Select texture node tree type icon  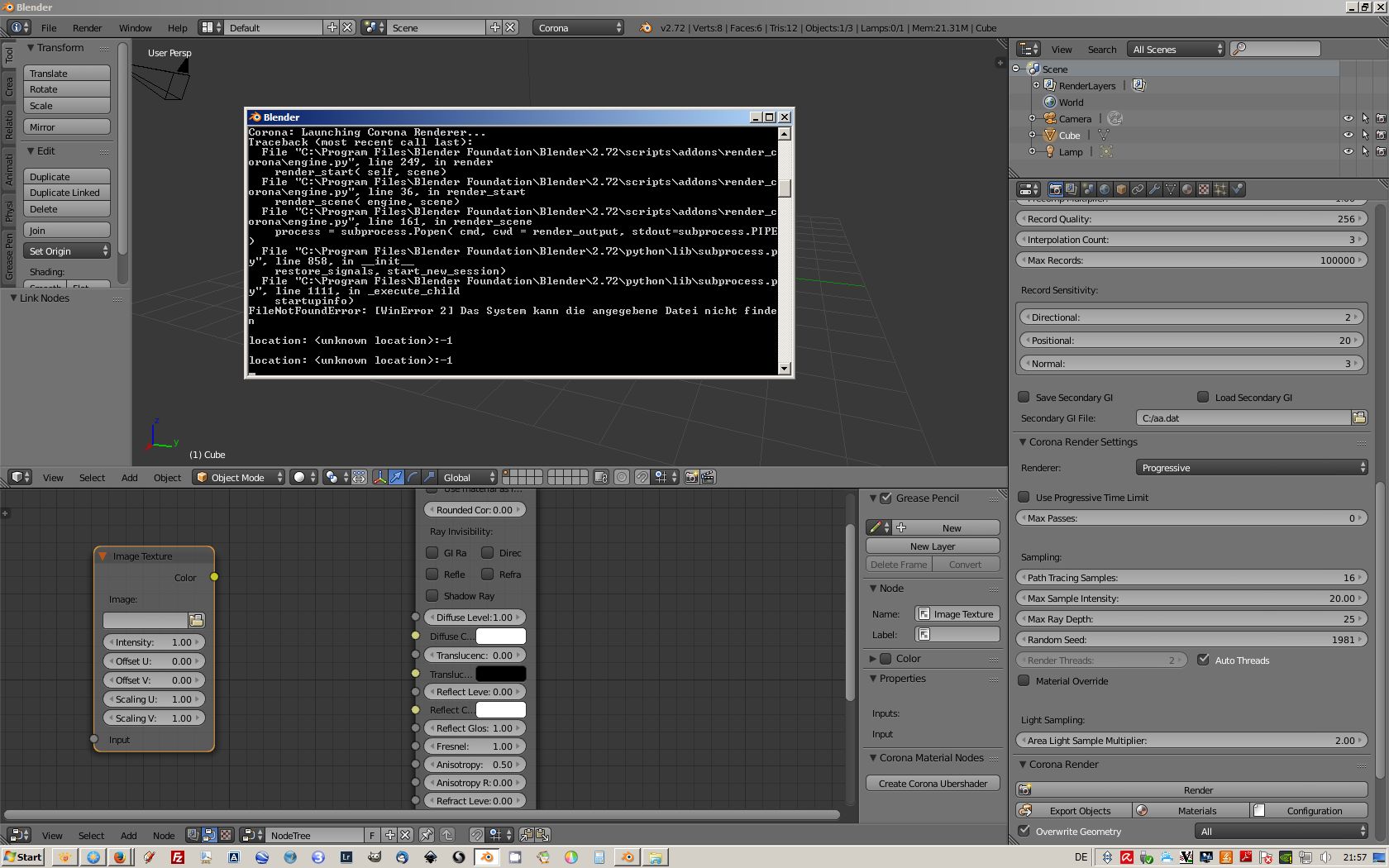[x=226, y=835]
